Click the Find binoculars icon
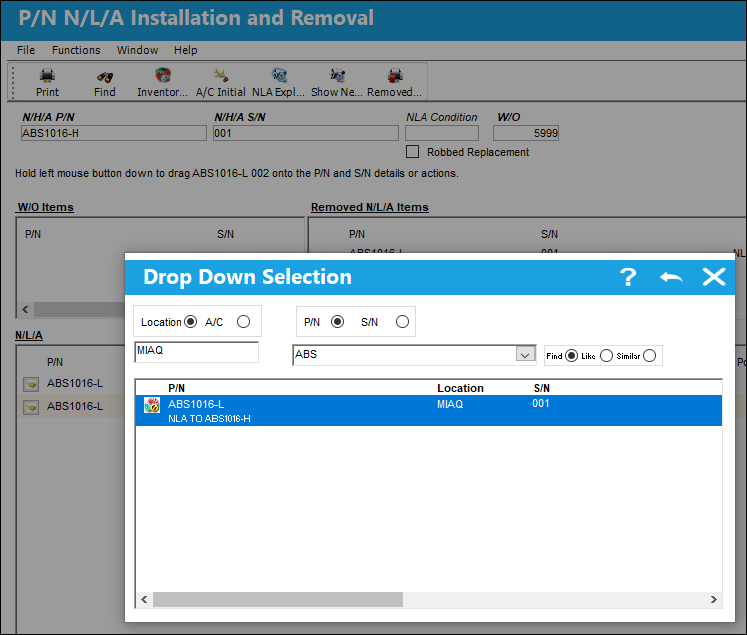The image size is (747, 635). point(104,77)
